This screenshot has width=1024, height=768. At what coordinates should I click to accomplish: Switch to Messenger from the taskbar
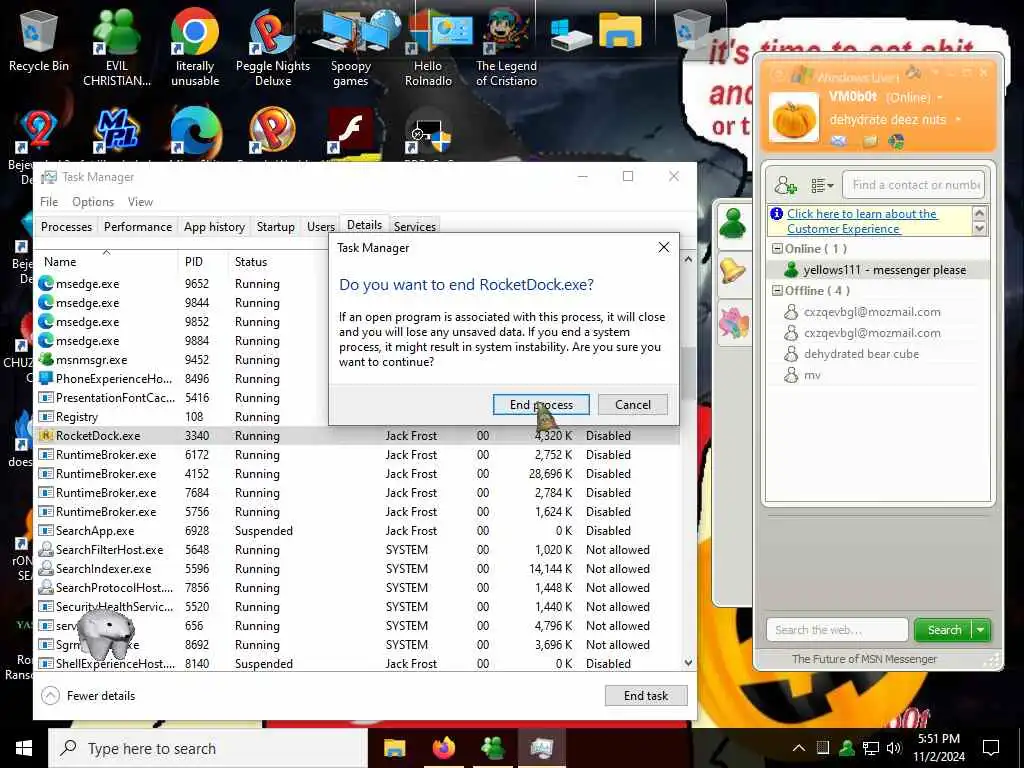click(492, 748)
